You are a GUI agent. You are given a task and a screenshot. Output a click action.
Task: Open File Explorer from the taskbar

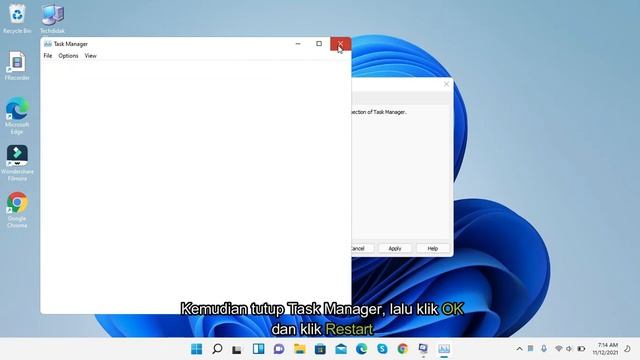pos(300,349)
